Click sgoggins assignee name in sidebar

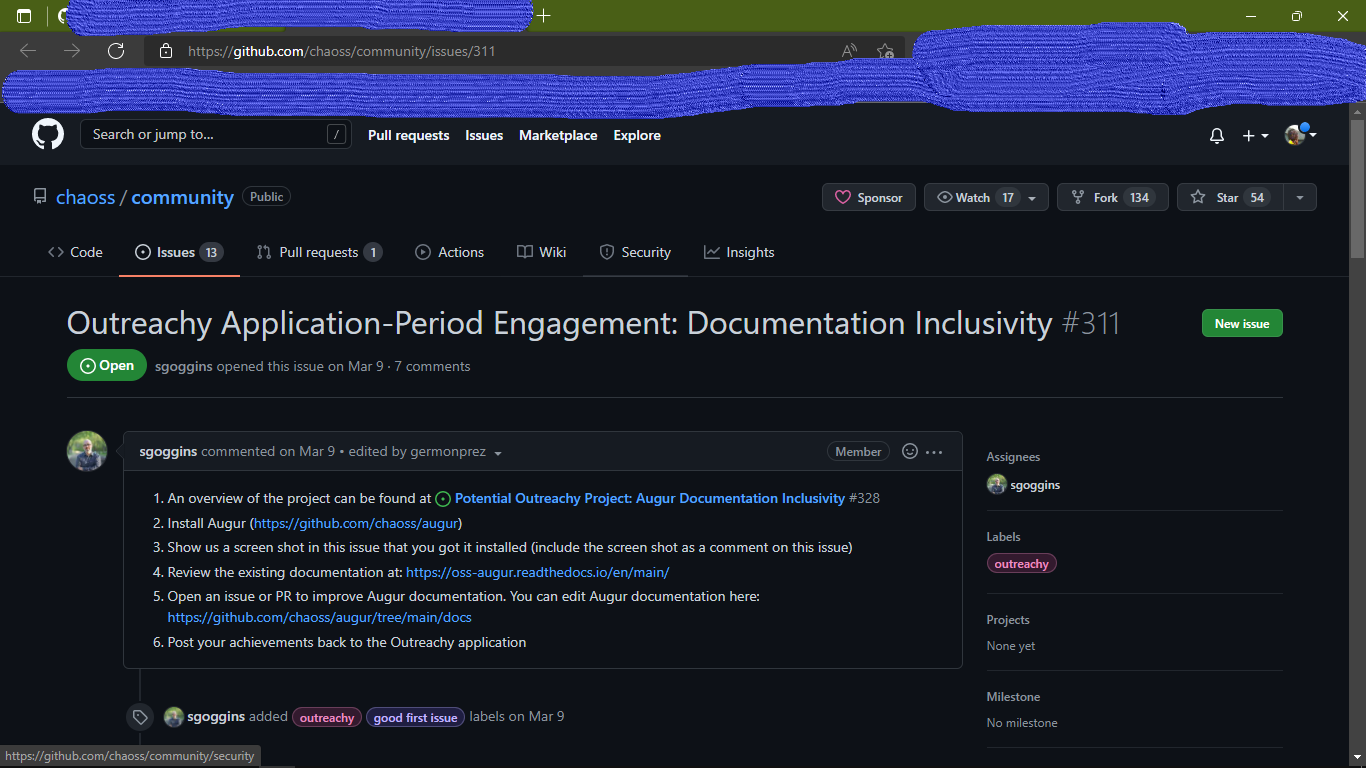[x=1035, y=485]
